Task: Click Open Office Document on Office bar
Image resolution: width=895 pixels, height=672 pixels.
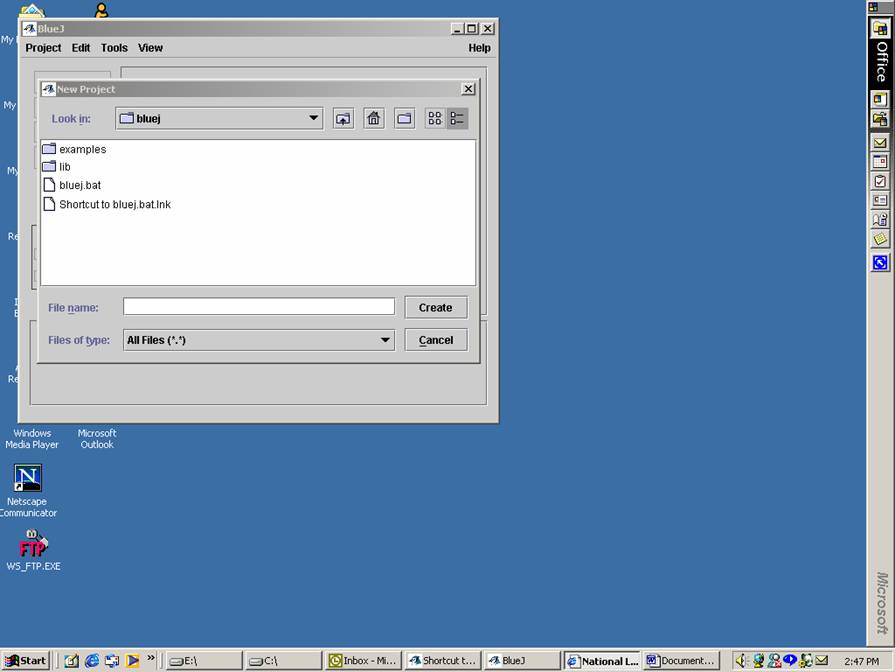Action: pyautogui.click(x=880, y=119)
